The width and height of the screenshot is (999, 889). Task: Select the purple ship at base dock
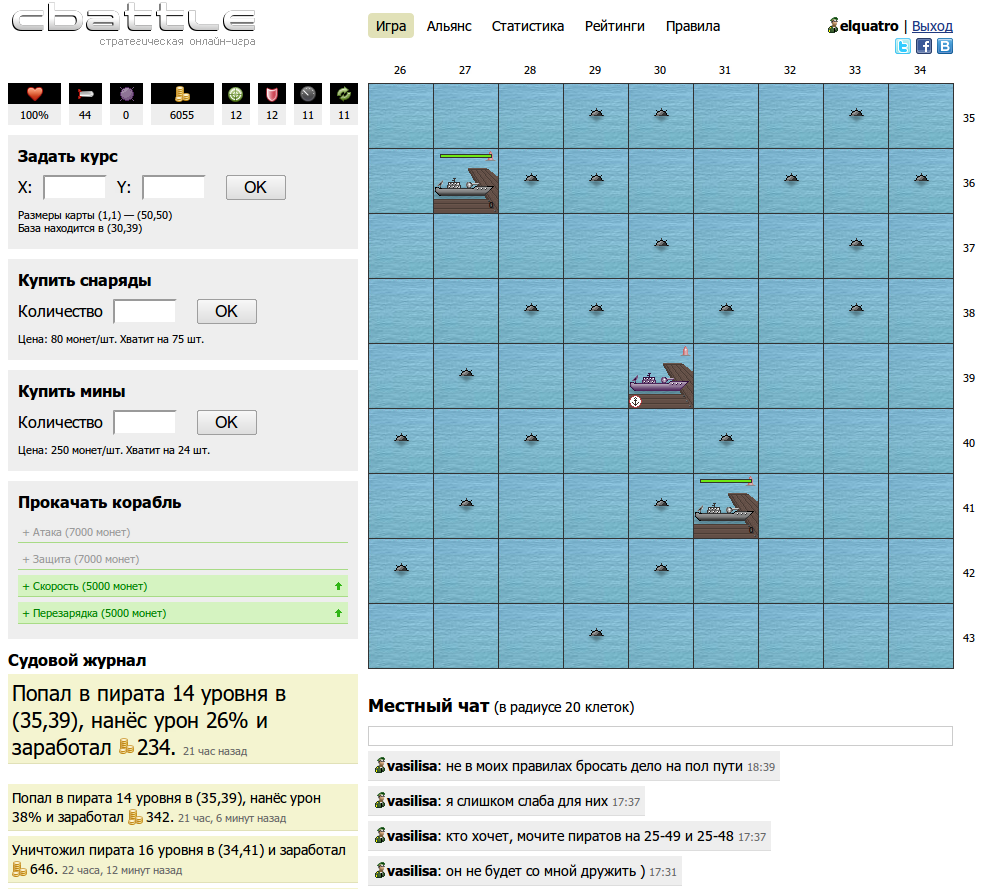[x=659, y=383]
